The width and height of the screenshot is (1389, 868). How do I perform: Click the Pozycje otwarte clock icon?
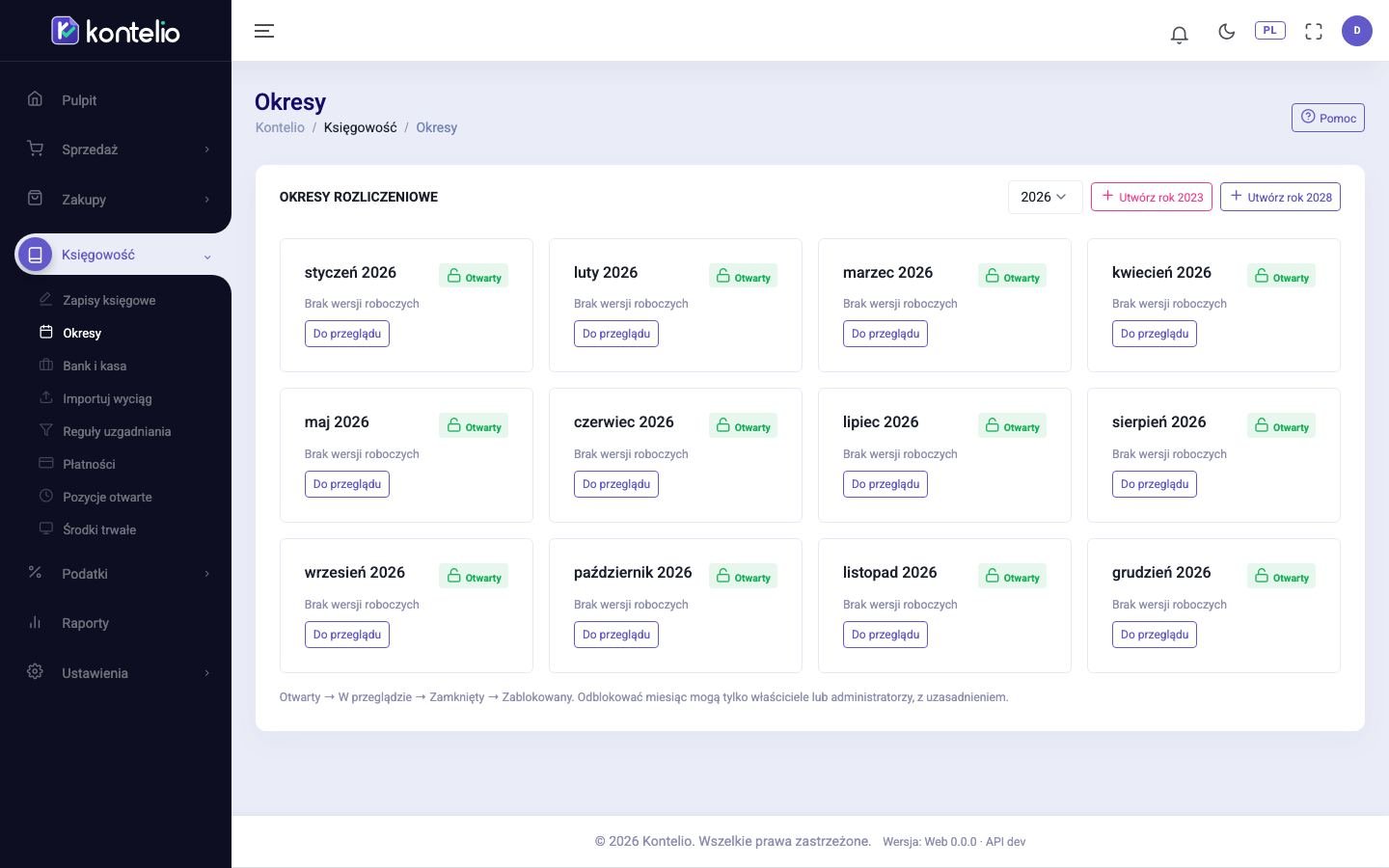tap(45, 496)
